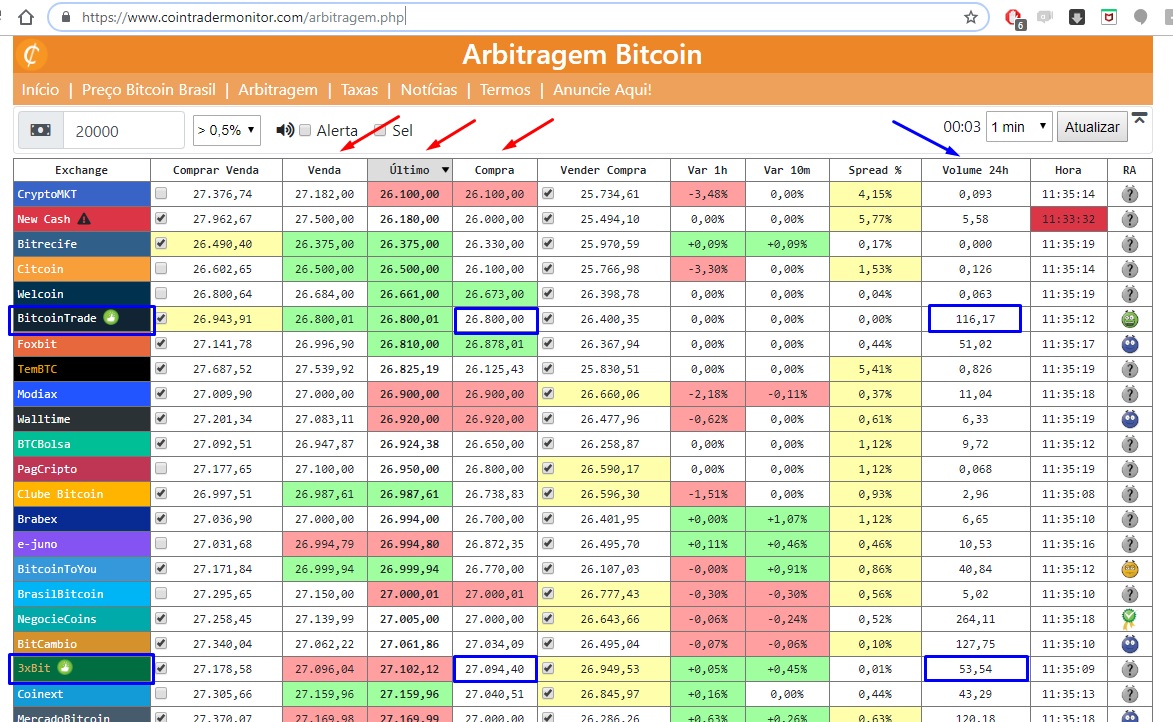Click the RA question icon for Modiax
The image size is (1173, 722).
pos(1130,394)
